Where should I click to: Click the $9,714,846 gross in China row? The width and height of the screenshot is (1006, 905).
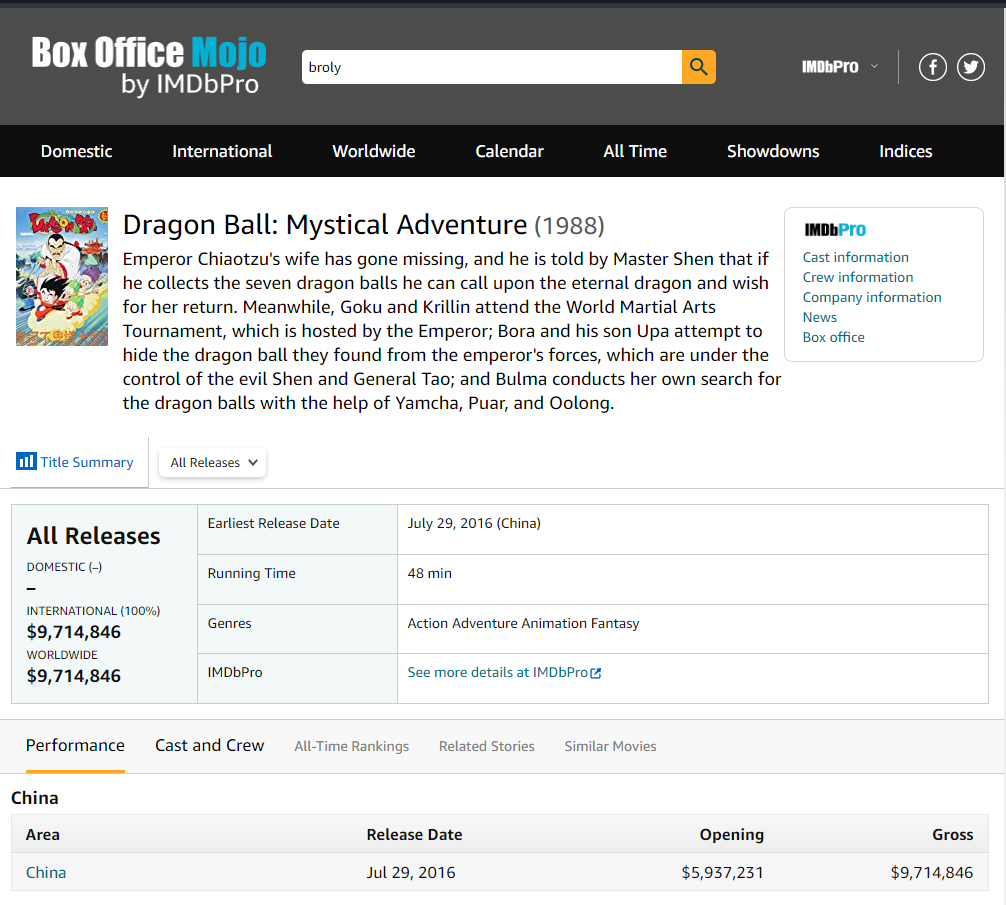[932, 872]
